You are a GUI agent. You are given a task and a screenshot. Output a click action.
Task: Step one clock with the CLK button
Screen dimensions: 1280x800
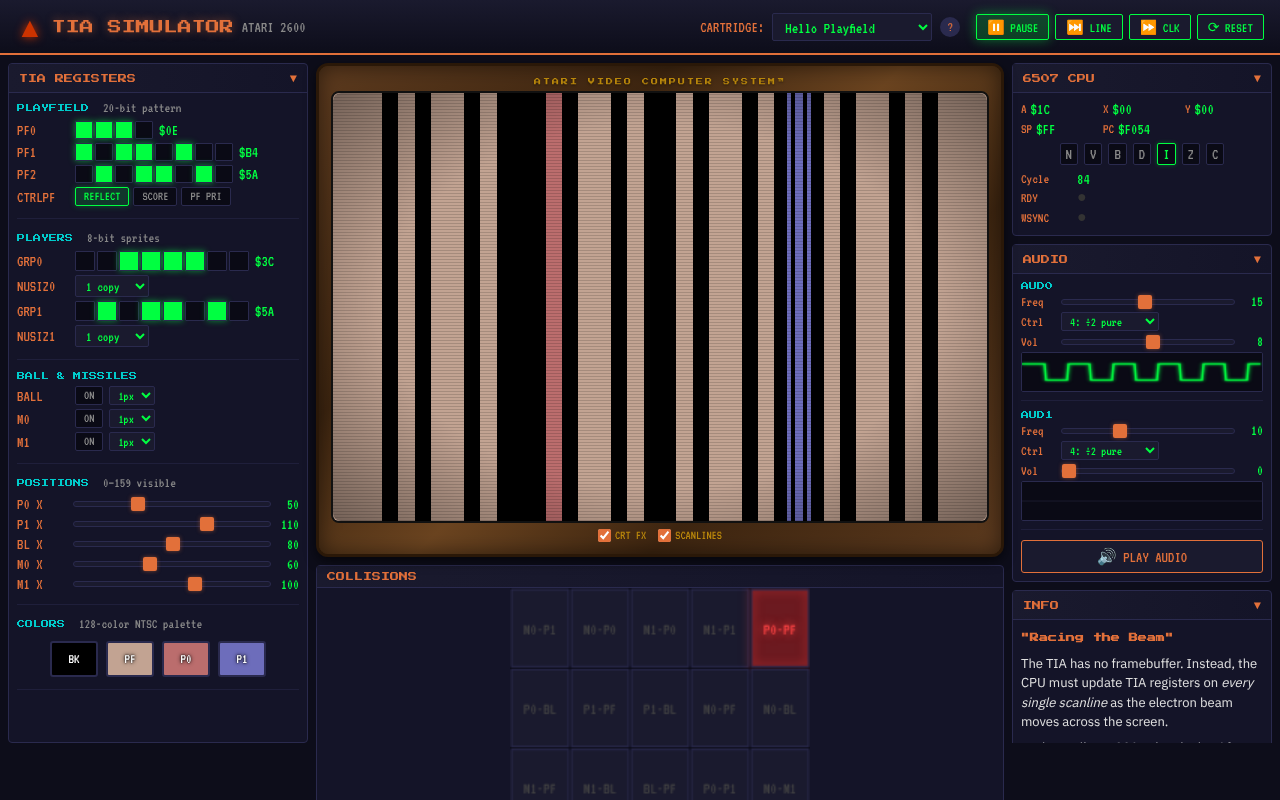1159,27
